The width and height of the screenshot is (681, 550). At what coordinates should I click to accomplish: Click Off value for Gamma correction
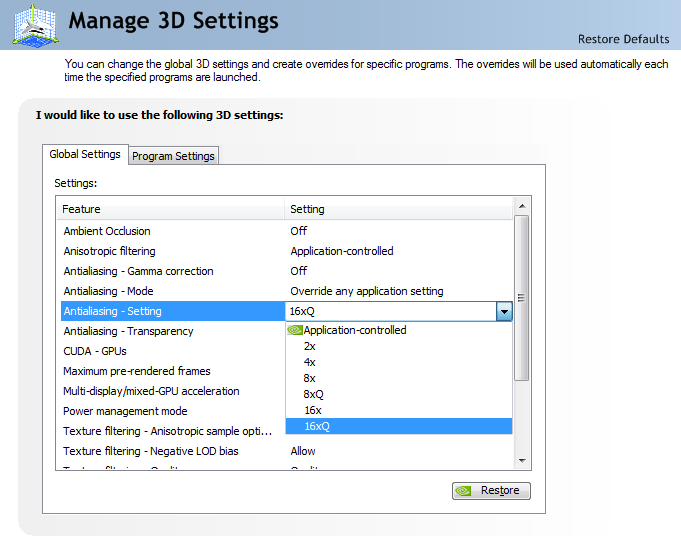click(299, 271)
